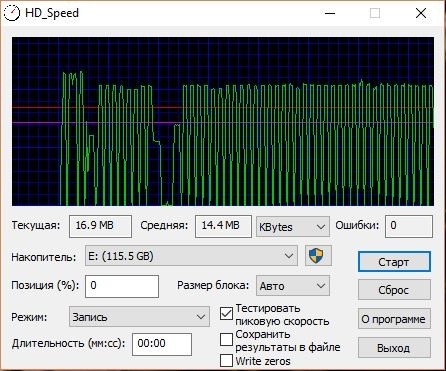Uncheck Тестировать пиковую скорость option
Viewport: 446px width, 371px height.
pyautogui.click(x=226, y=314)
